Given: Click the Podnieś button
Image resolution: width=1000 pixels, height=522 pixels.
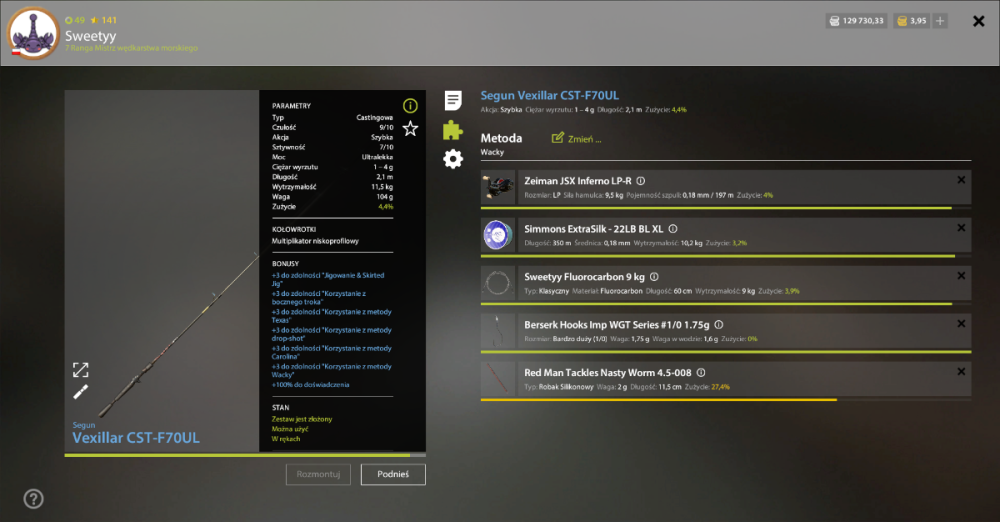Looking at the screenshot, I should [393, 474].
